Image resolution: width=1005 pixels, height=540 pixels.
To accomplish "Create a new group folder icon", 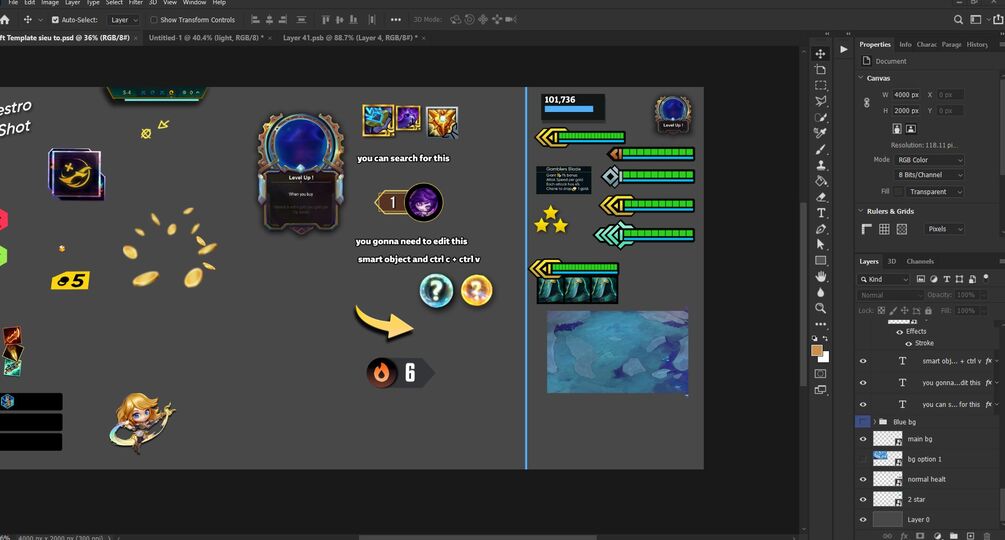I will [x=954, y=536].
